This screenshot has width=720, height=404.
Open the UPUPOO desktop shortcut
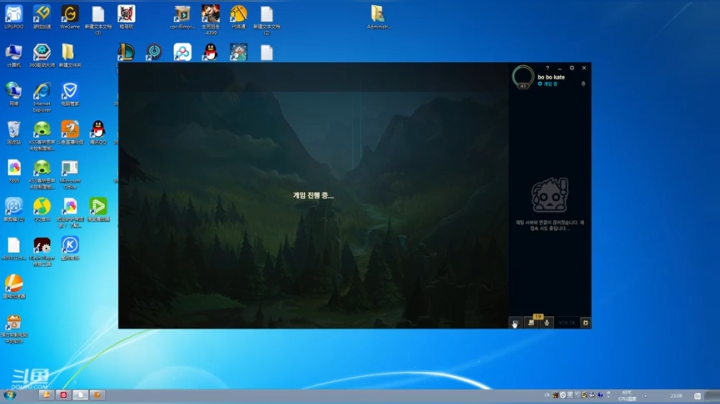coord(14,17)
